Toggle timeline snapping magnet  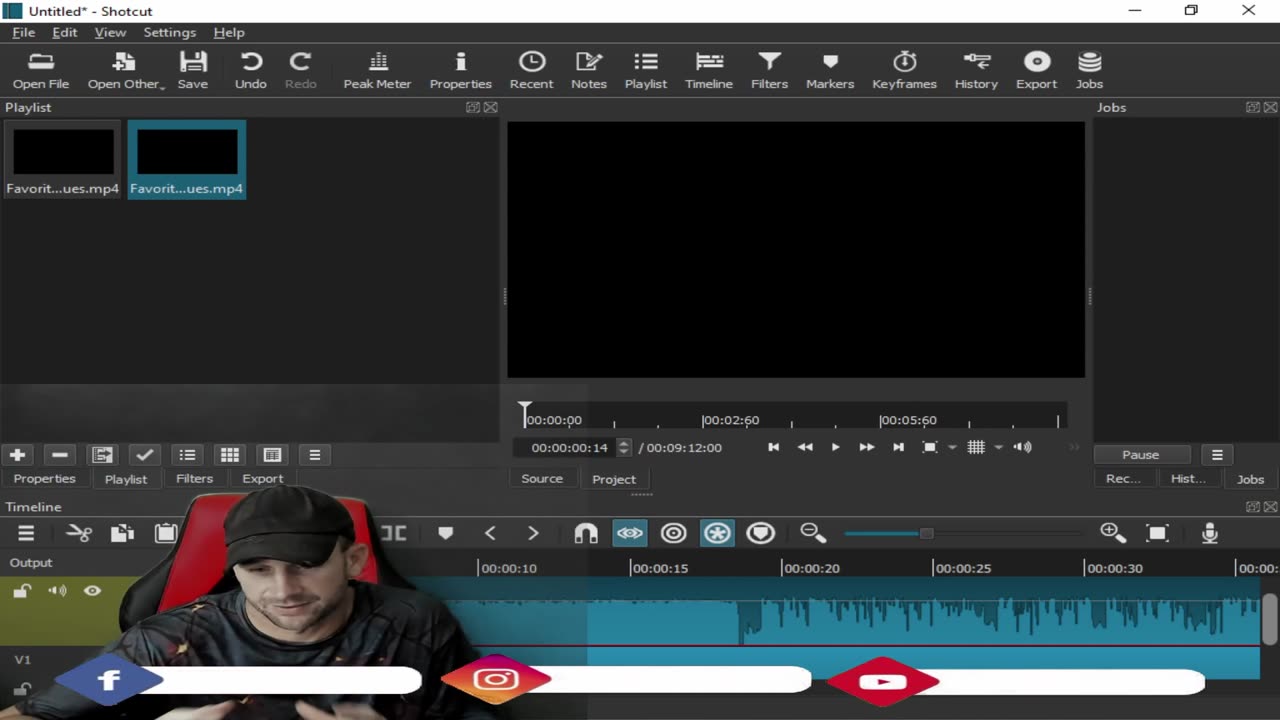(x=586, y=533)
